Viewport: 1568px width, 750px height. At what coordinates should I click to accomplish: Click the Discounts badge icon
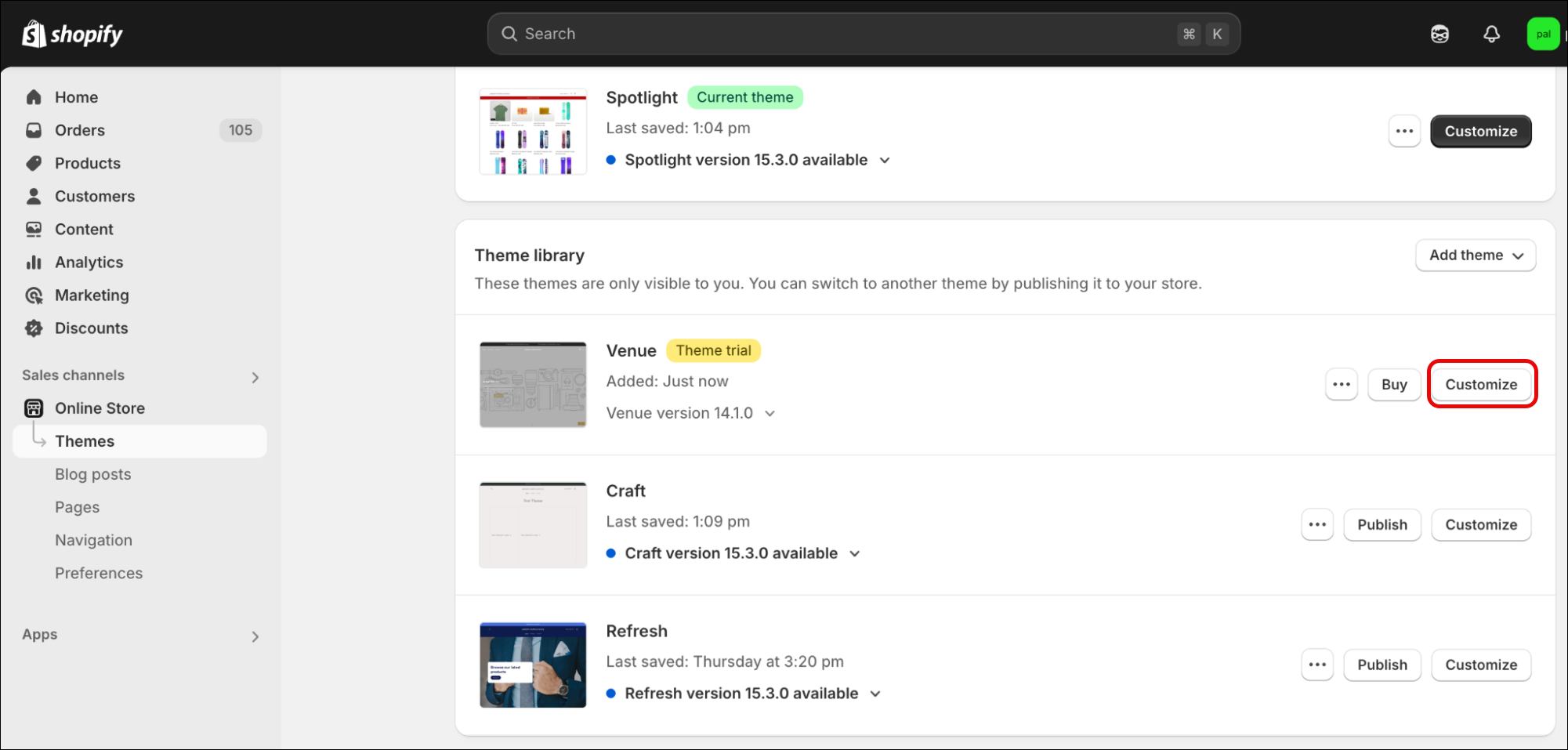34,328
